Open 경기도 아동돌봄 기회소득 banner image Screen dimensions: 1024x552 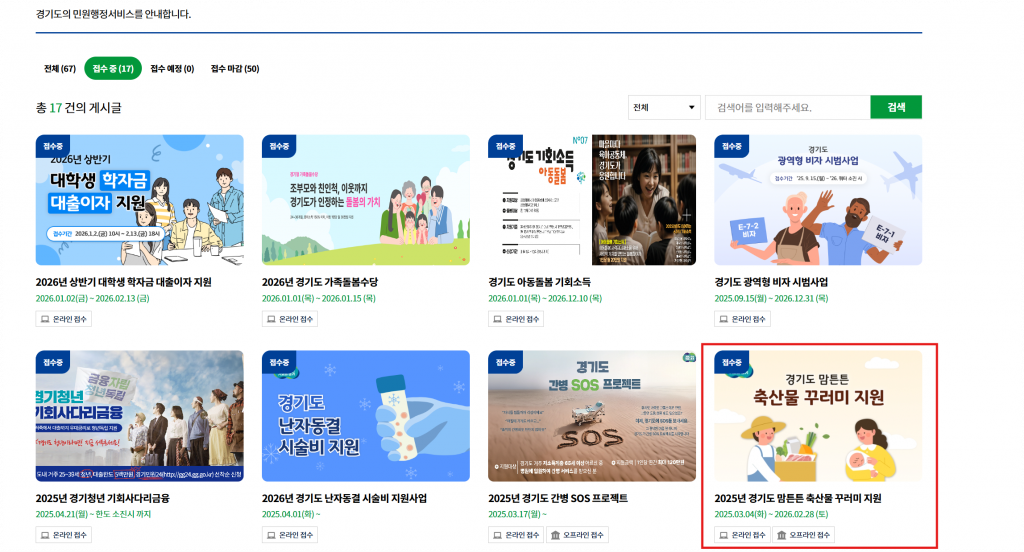pos(592,200)
